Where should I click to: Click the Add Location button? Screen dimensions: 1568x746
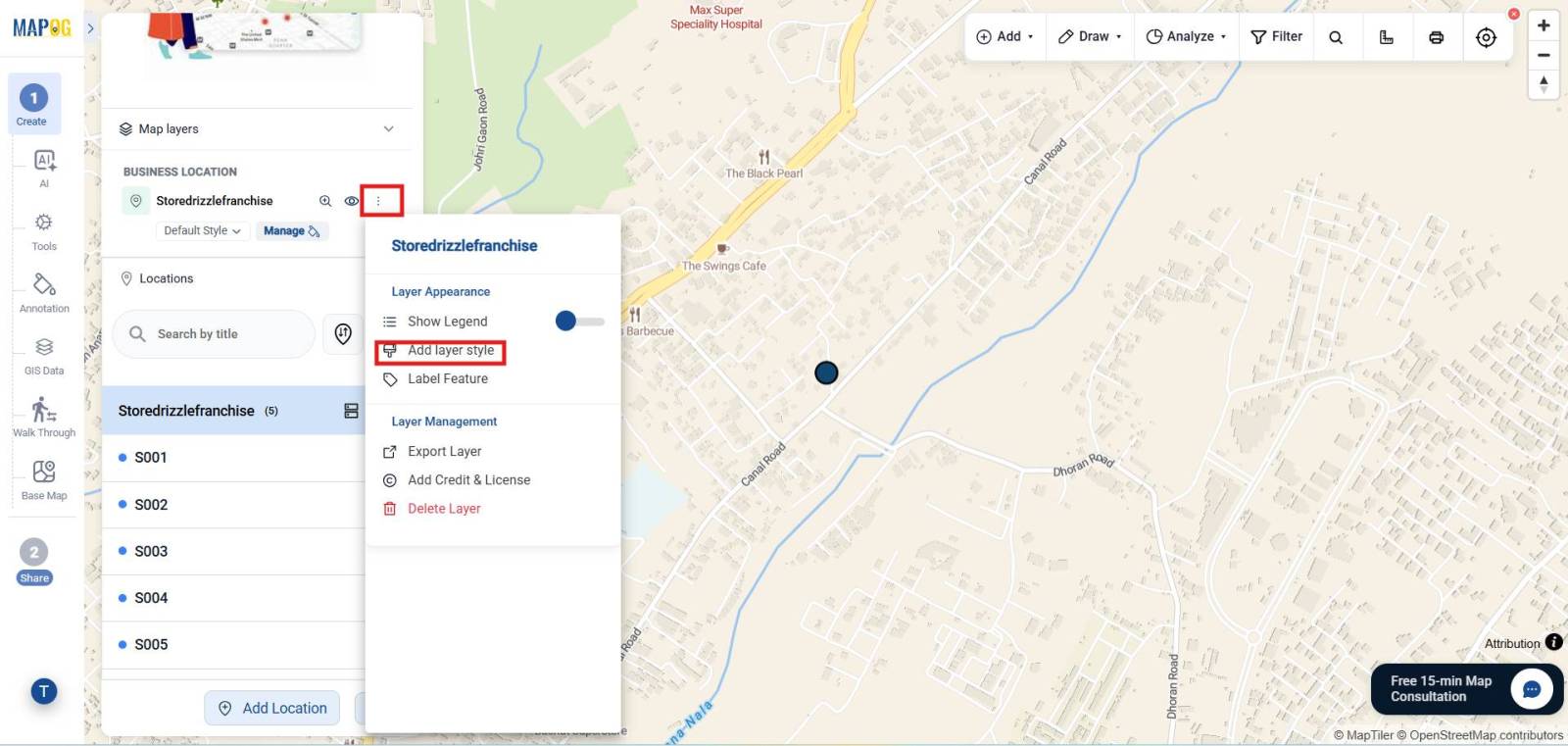tap(272, 708)
